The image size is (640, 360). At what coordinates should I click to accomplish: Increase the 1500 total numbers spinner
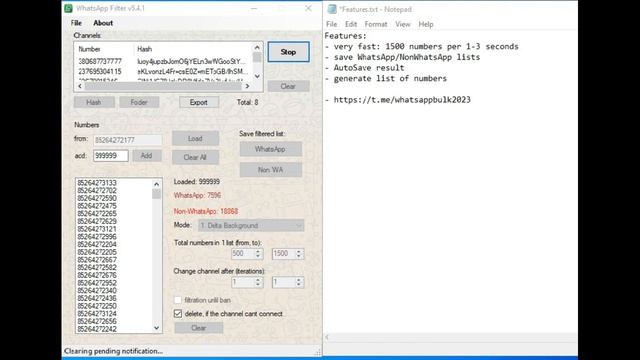pos(299,251)
